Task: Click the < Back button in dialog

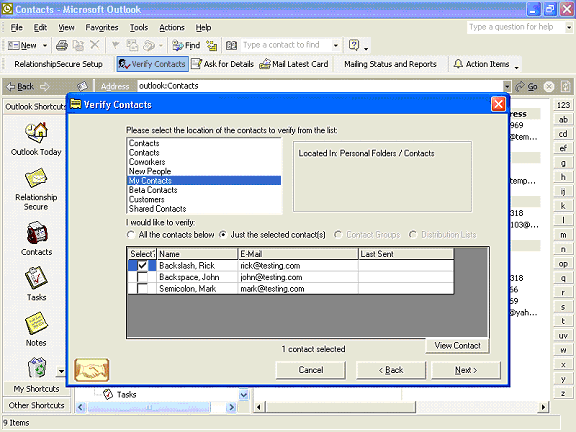Action: click(391, 370)
